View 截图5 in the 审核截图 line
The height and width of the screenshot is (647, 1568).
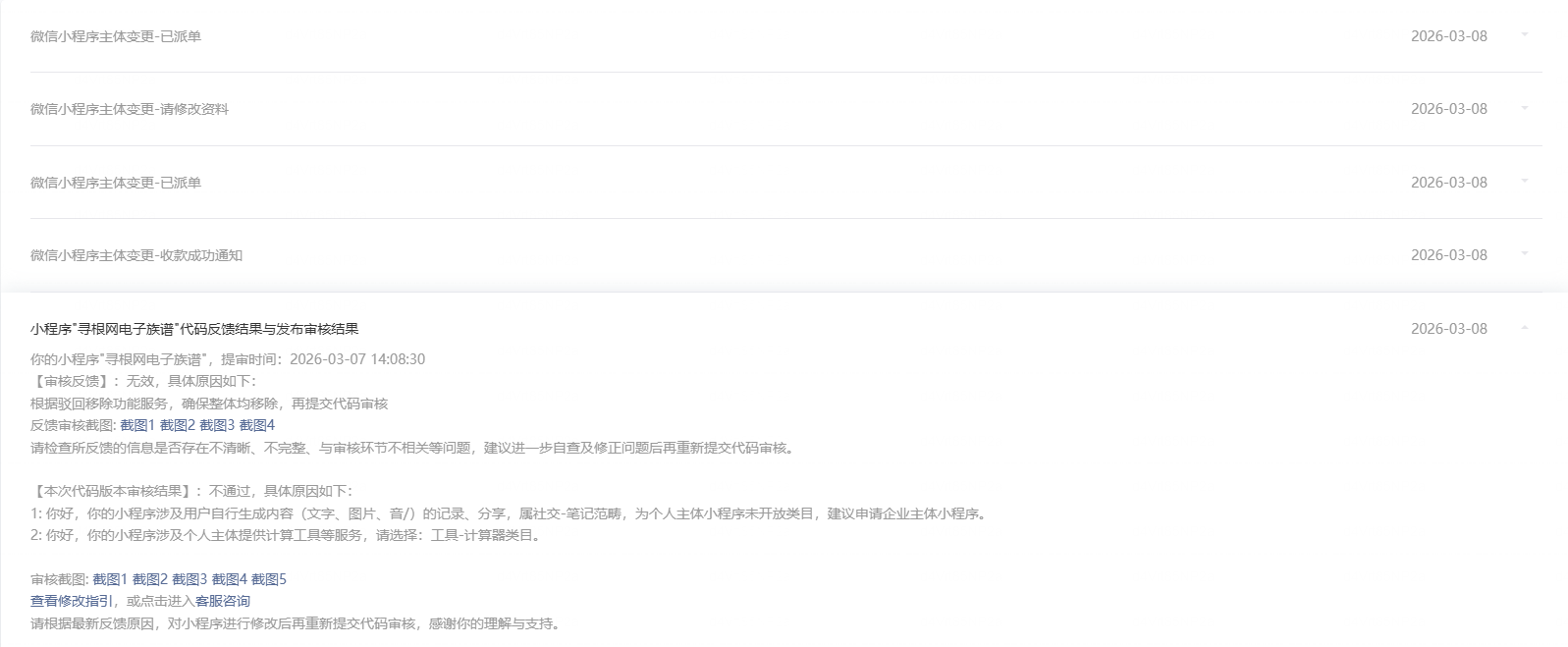269,579
